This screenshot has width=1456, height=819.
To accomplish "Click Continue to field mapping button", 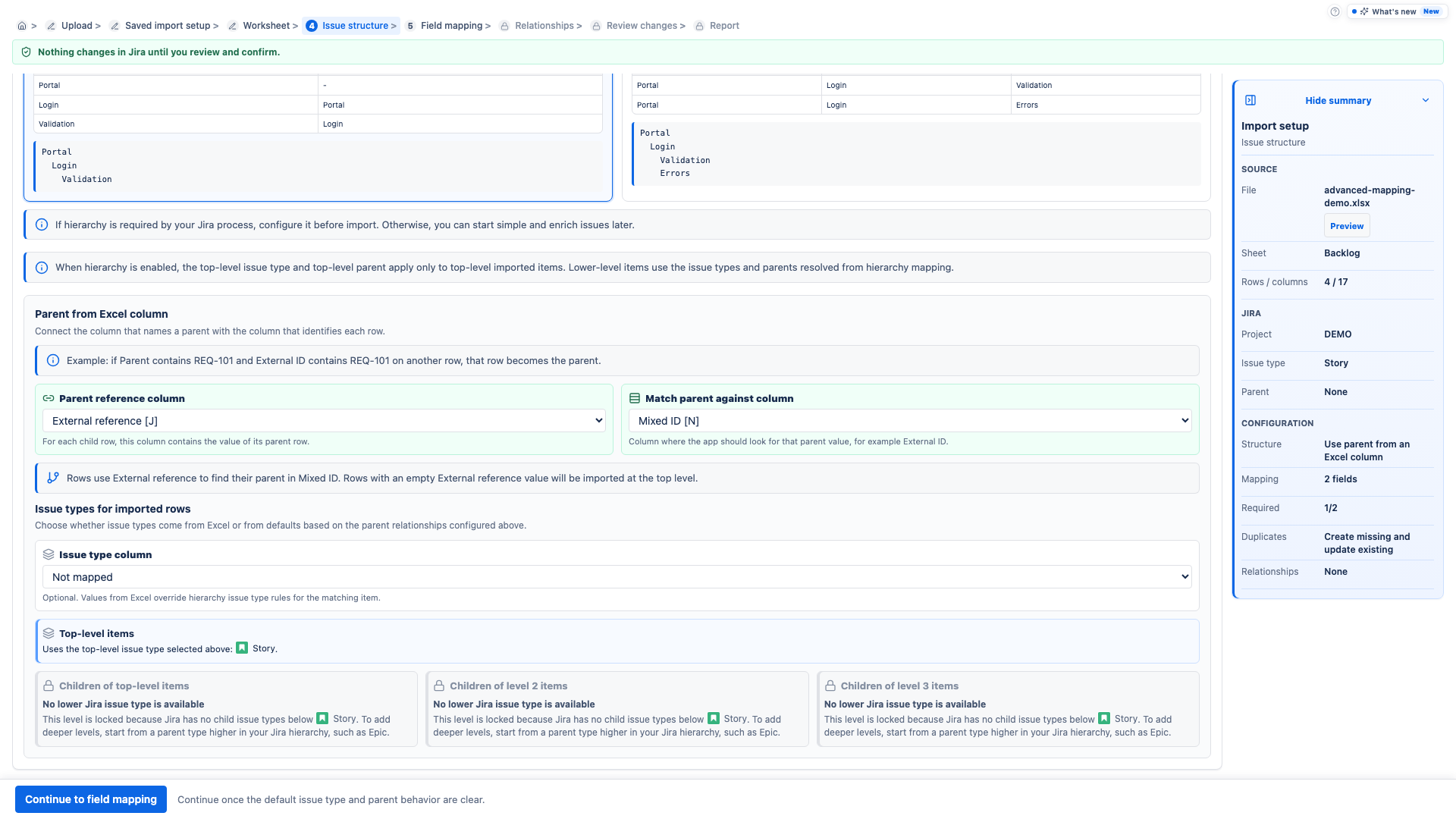I will [x=91, y=799].
